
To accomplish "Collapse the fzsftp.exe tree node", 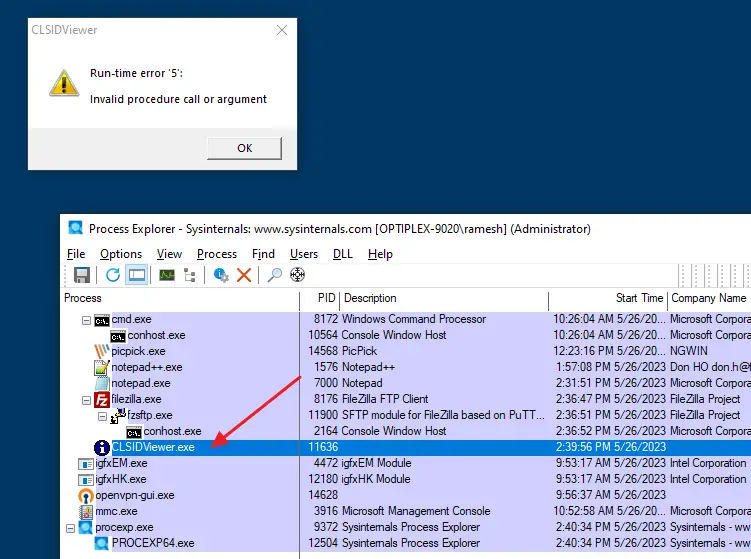I will point(102,416).
